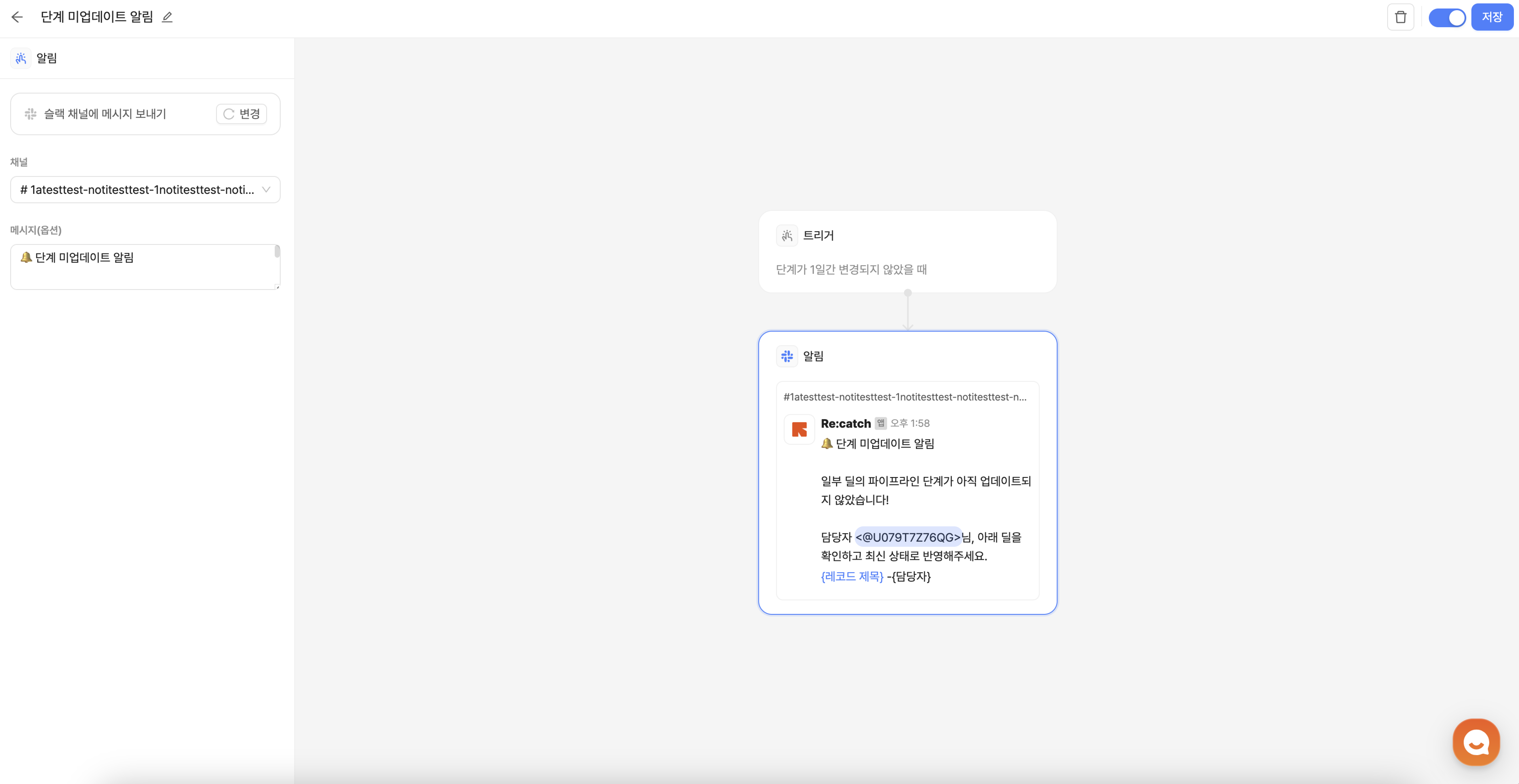Click the 알림 panel header icon
This screenshot has height=784, width=1519.
[x=21, y=58]
